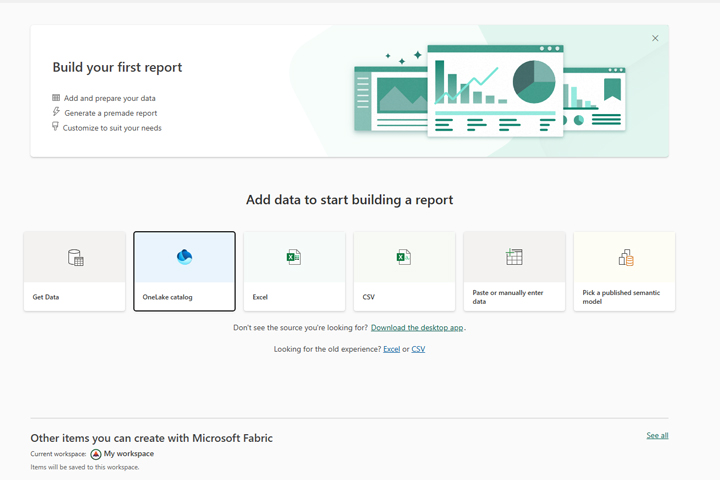Click the report charts banner illustration
Image resolution: width=720 pixels, height=480 pixels.
click(490, 90)
